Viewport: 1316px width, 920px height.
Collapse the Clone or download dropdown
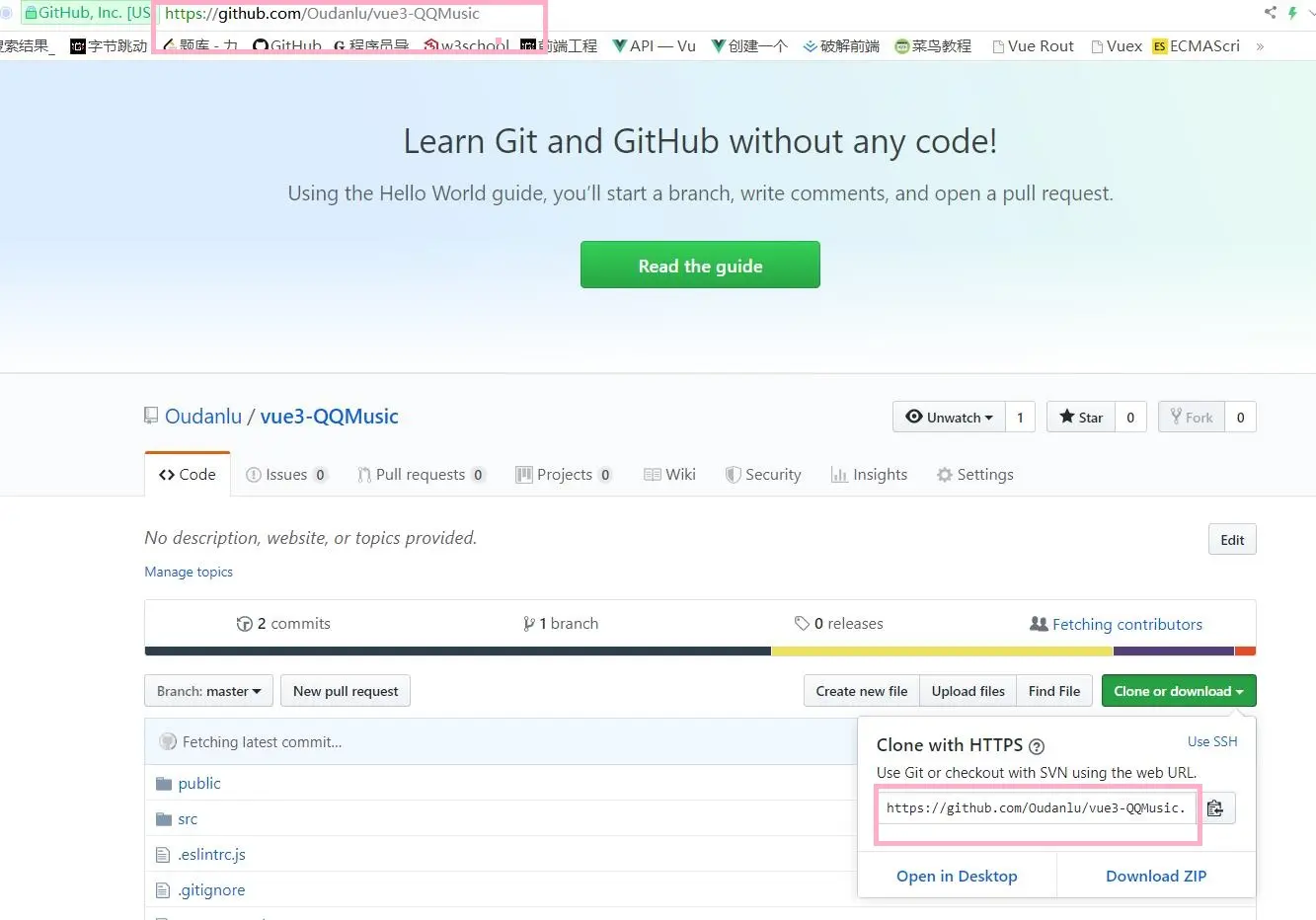point(1179,691)
